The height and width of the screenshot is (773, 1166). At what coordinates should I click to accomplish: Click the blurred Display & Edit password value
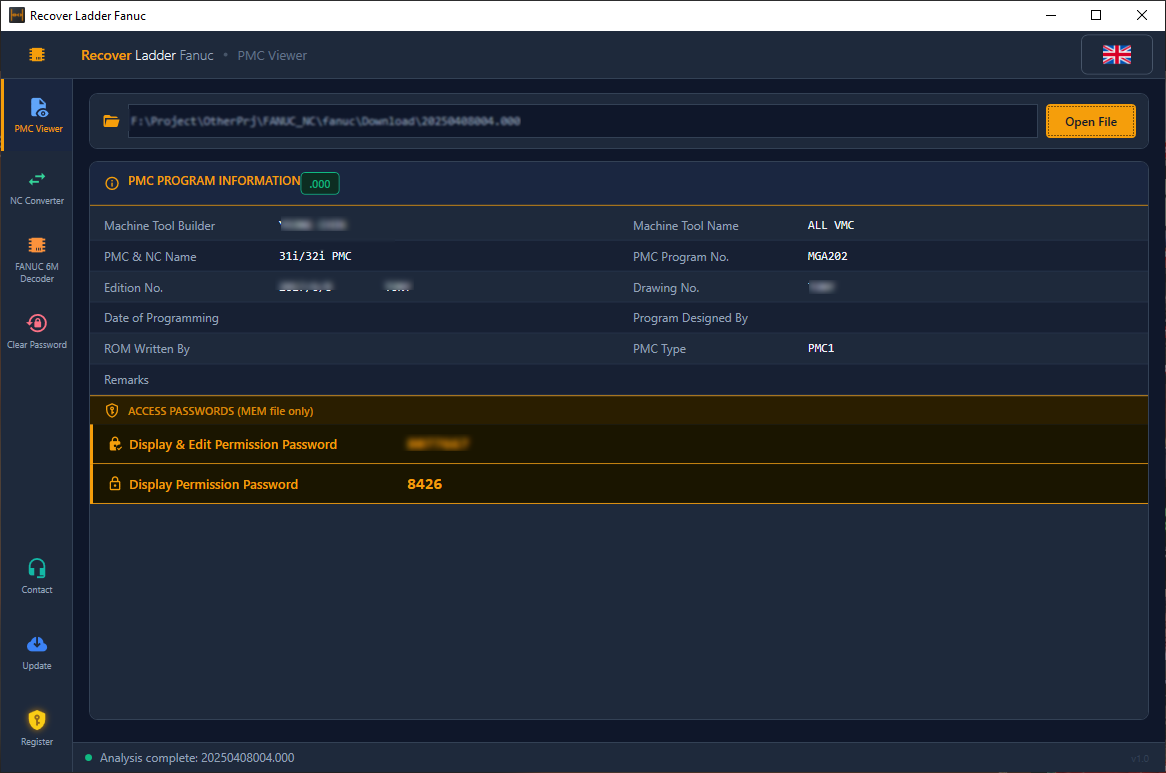(x=437, y=444)
